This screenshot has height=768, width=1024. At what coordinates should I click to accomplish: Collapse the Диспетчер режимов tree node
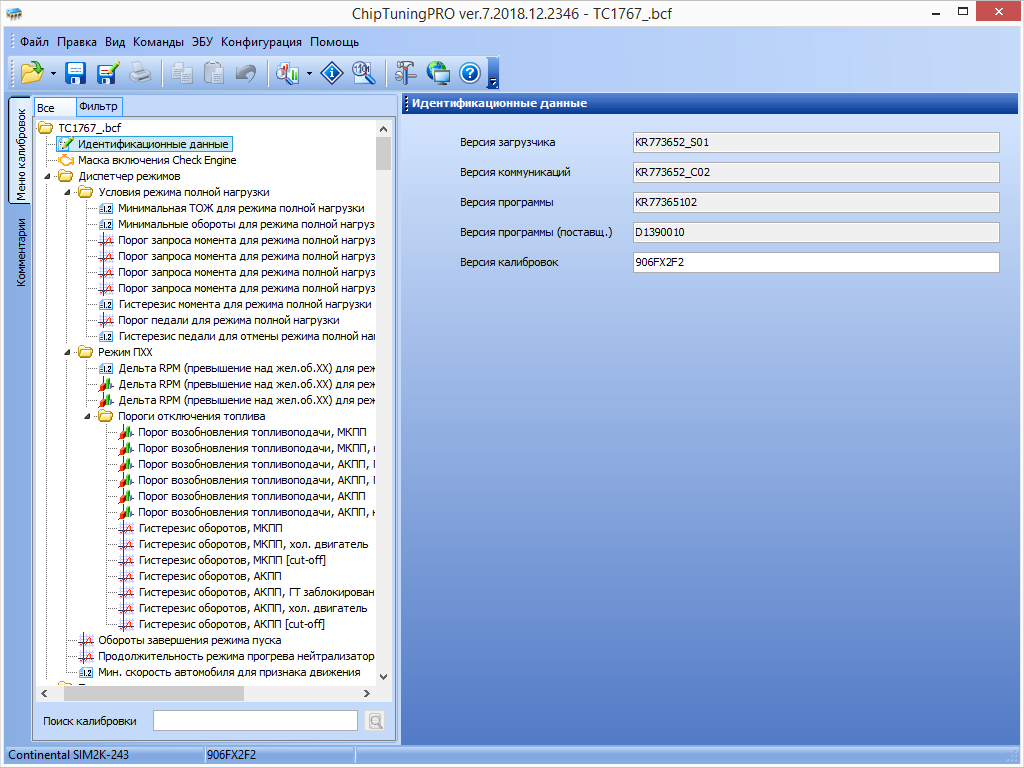(48, 176)
